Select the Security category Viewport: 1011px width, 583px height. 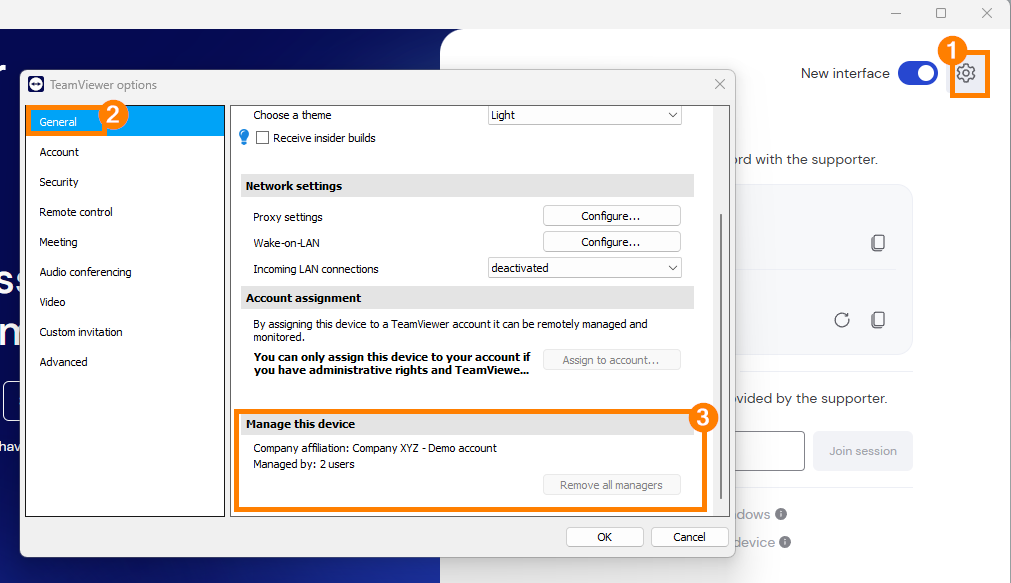(x=125, y=182)
